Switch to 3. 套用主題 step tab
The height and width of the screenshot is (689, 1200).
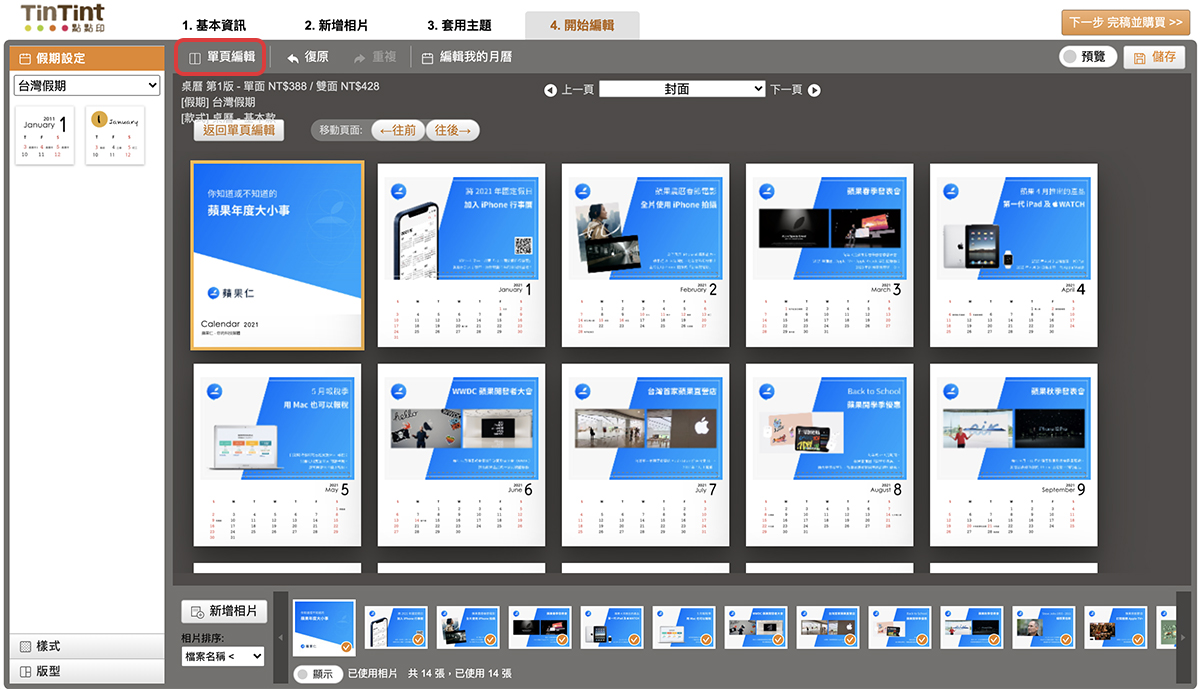pyautogui.click(x=459, y=25)
